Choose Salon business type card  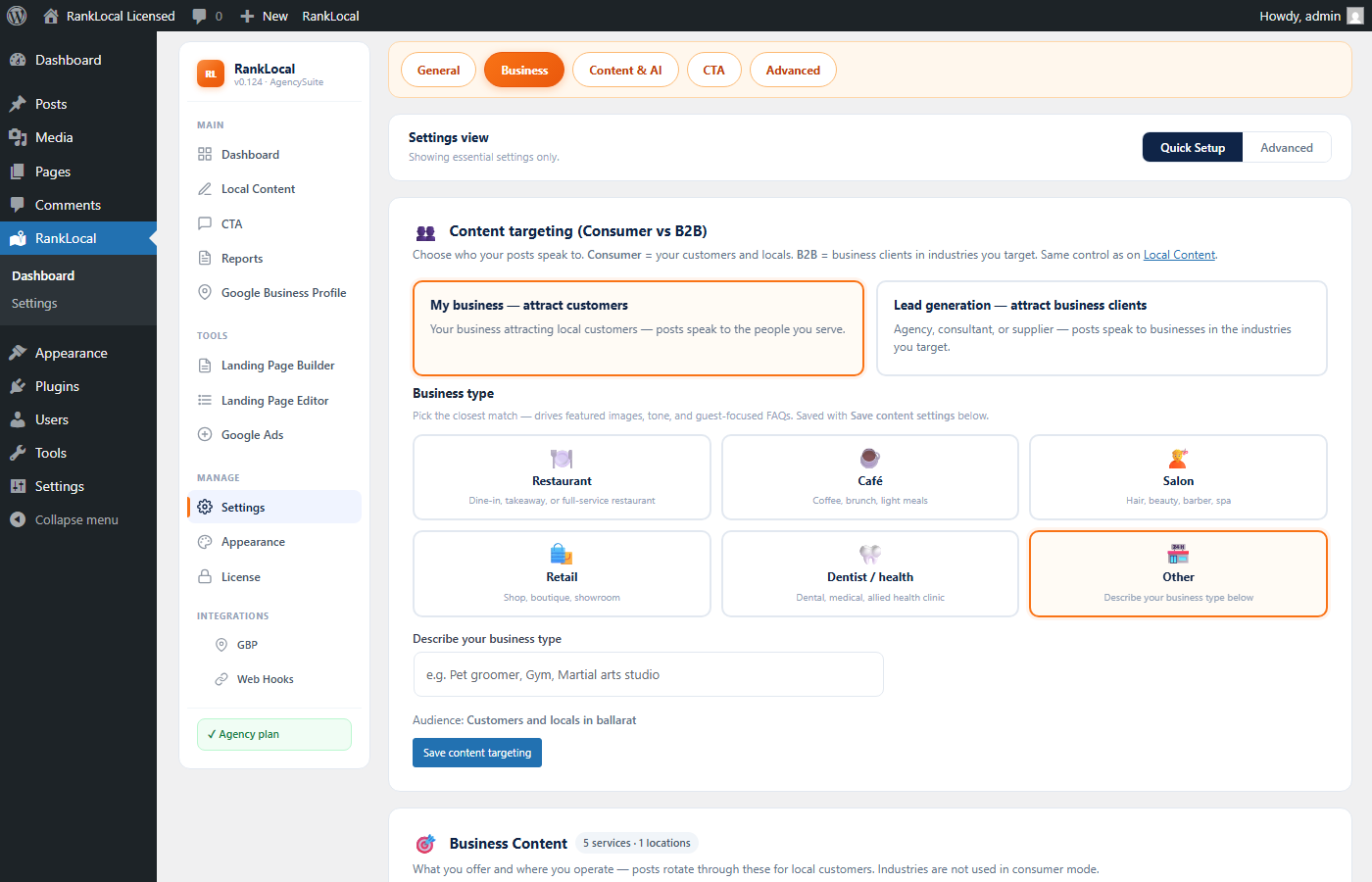[x=1178, y=477]
